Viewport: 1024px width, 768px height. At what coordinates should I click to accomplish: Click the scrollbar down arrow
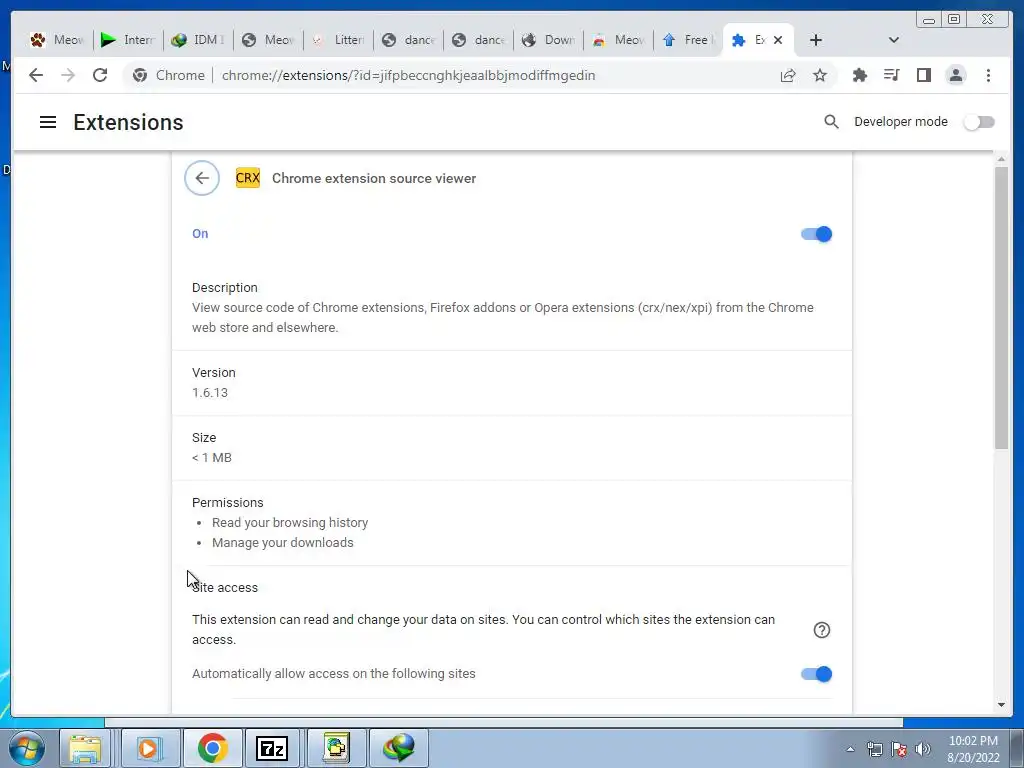[x=1001, y=705]
